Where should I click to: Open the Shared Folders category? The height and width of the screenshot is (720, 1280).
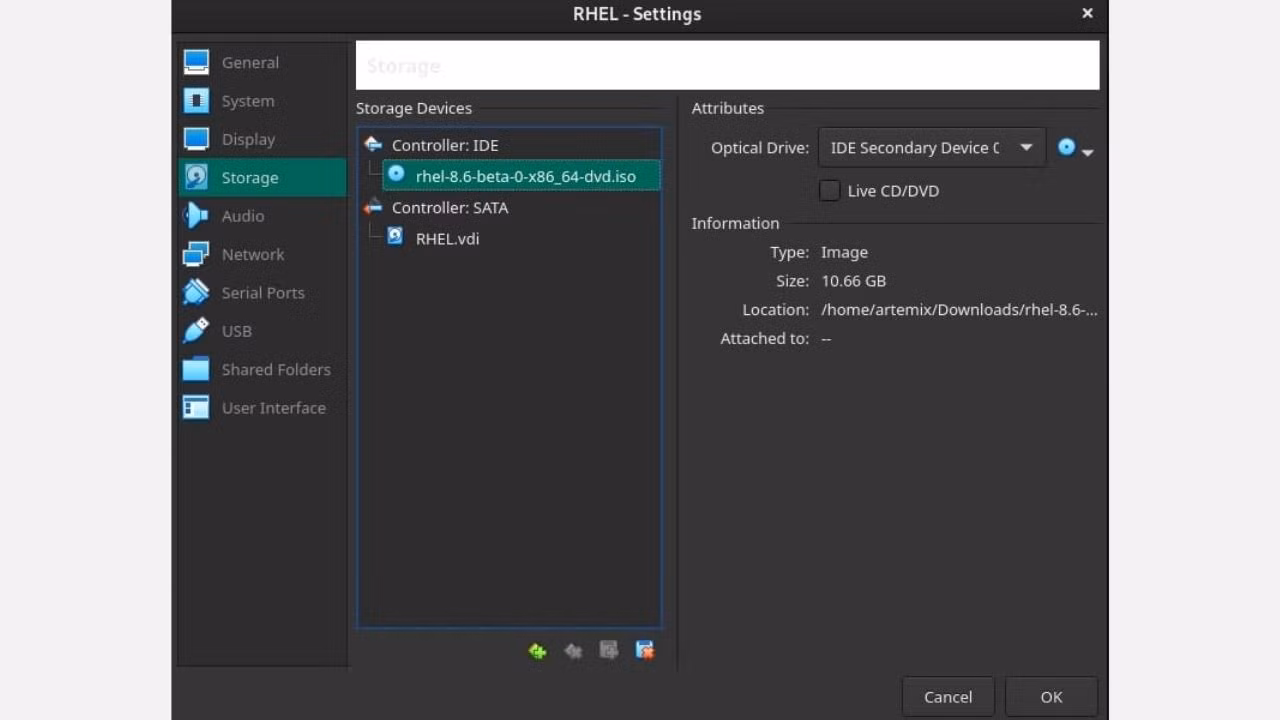point(262,369)
